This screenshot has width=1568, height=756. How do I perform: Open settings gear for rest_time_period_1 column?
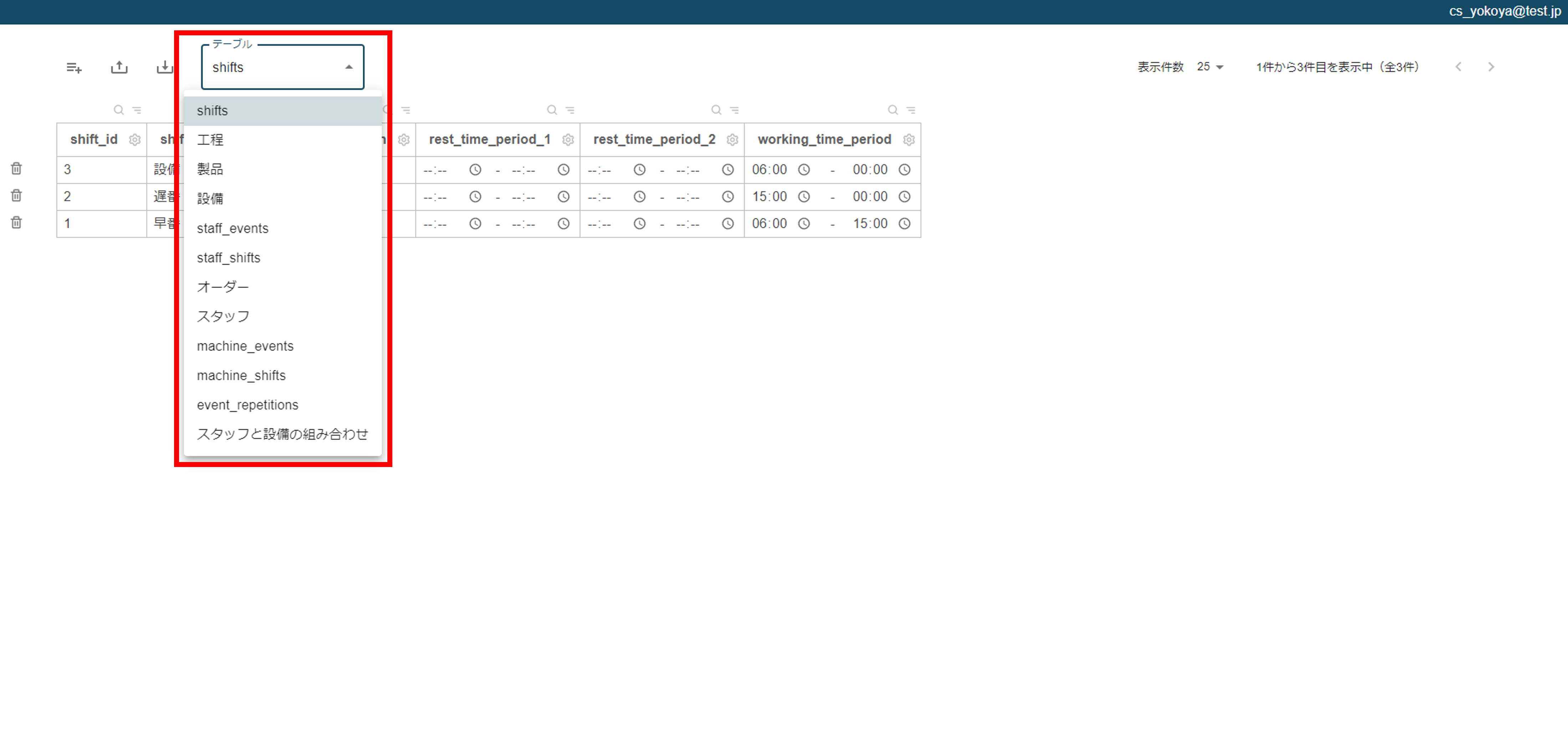(x=568, y=140)
